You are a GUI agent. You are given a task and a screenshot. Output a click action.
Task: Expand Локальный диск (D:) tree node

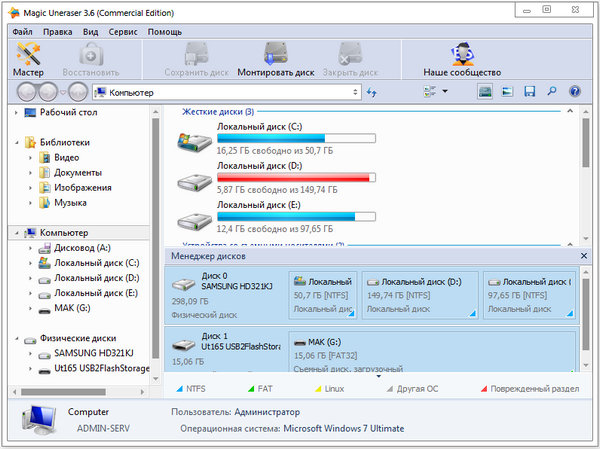click(x=31, y=278)
